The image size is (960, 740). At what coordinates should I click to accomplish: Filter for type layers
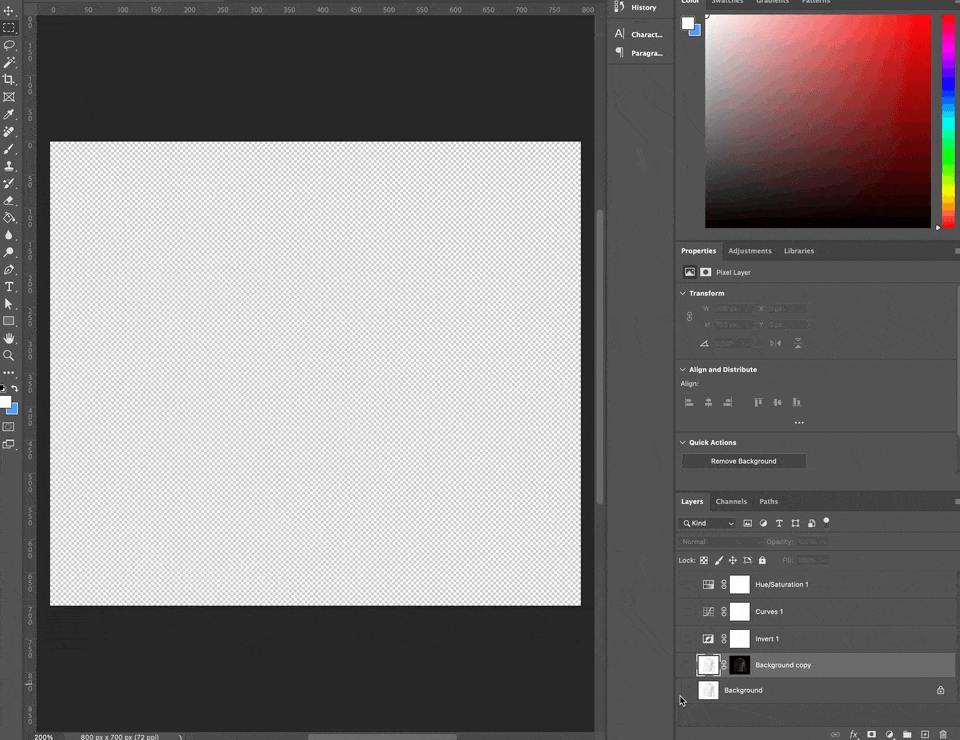coord(779,523)
